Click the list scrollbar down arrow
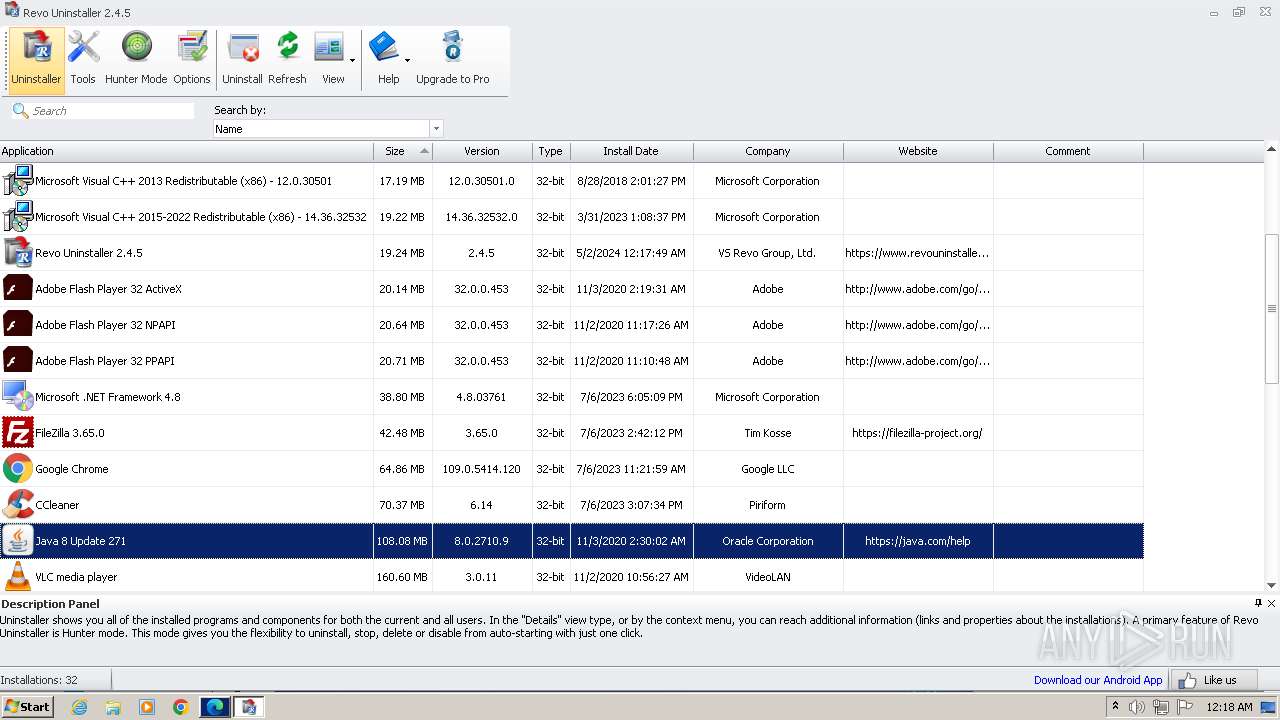 (1272, 585)
